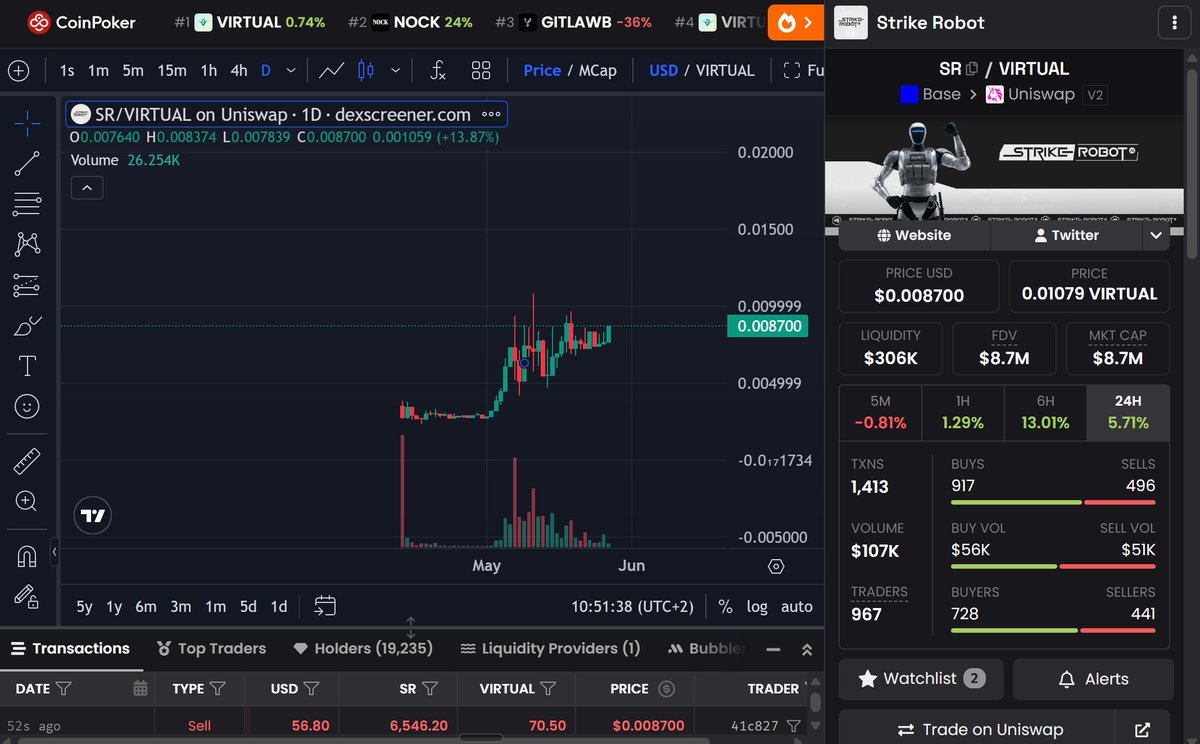
Task: Select the trend line drawing tool
Action: coord(27,164)
